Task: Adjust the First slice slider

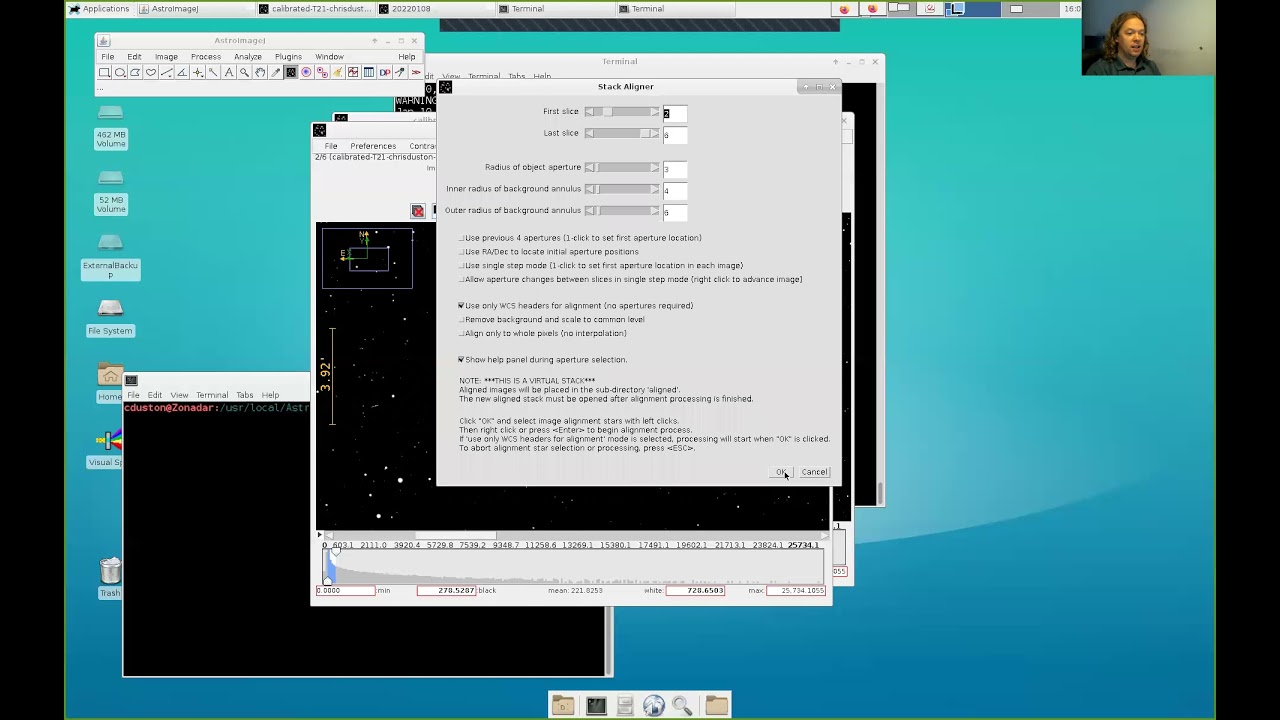Action: [622, 112]
